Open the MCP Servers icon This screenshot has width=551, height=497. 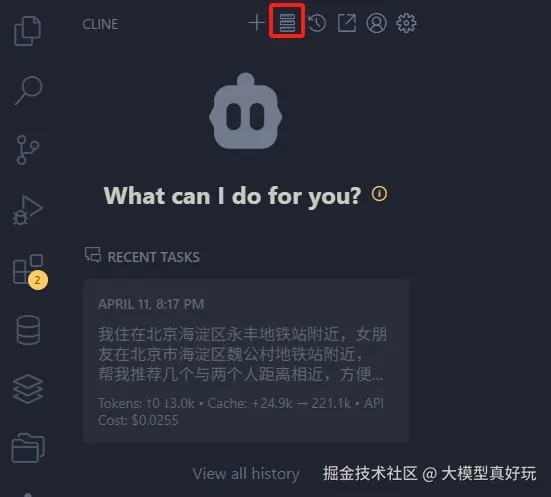point(287,23)
